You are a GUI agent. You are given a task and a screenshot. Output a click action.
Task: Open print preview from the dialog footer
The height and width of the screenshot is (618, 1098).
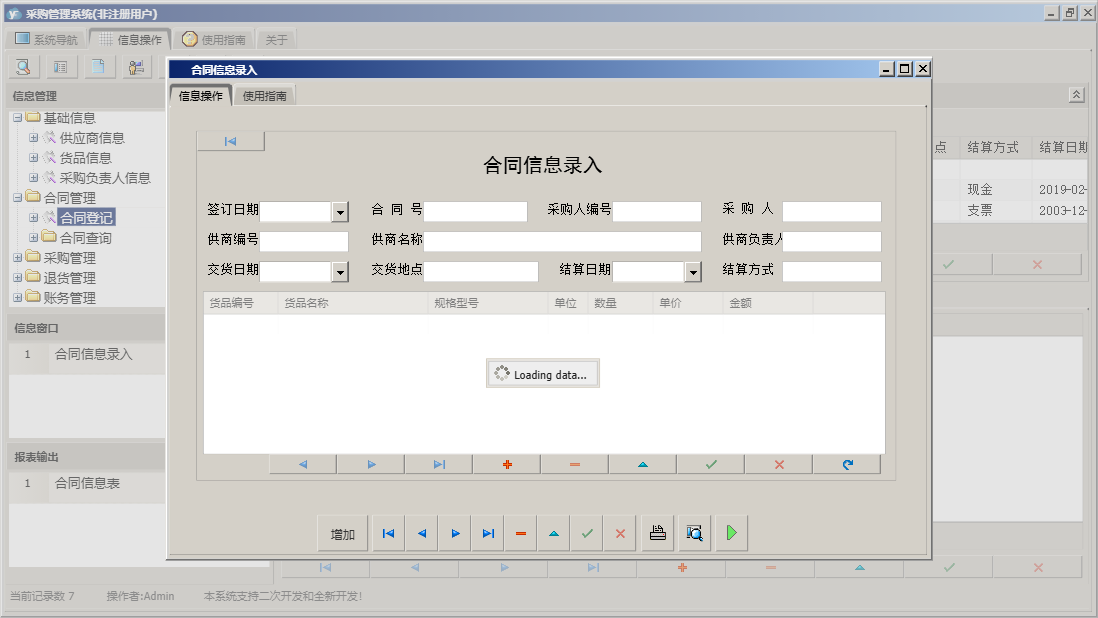695,533
